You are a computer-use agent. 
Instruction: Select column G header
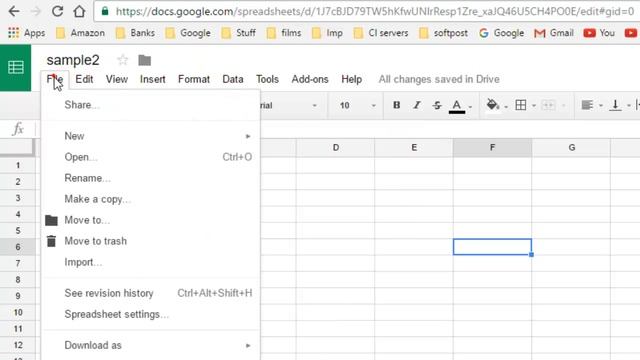pyautogui.click(x=571, y=147)
